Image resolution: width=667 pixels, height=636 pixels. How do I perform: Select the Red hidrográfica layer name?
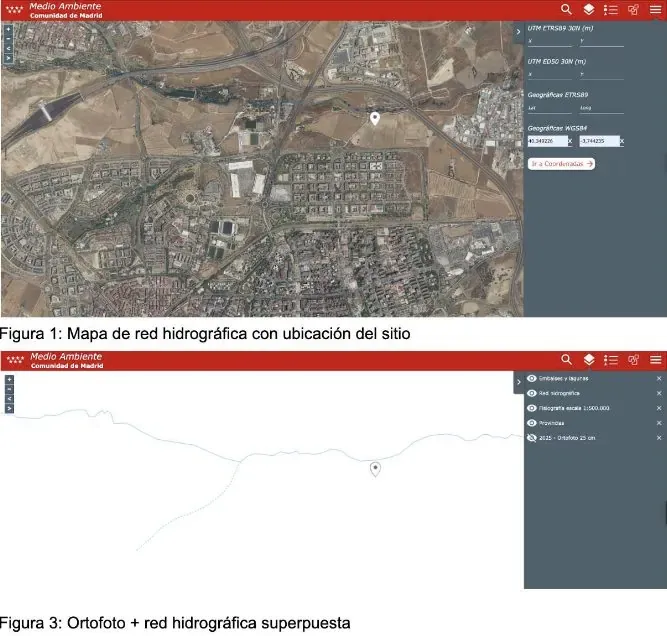(559, 394)
